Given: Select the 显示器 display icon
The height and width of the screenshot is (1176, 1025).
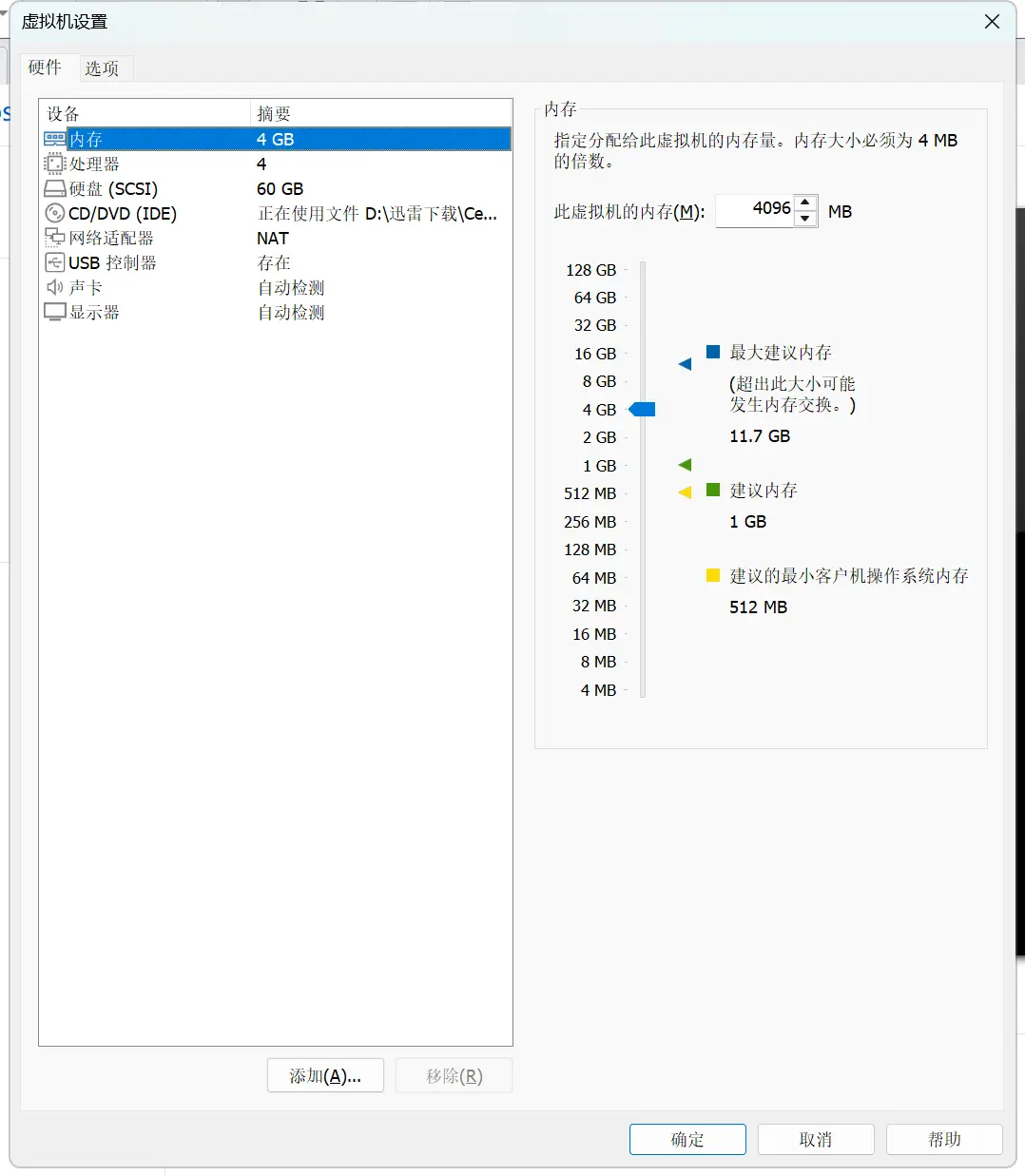Looking at the screenshot, I should [x=55, y=312].
